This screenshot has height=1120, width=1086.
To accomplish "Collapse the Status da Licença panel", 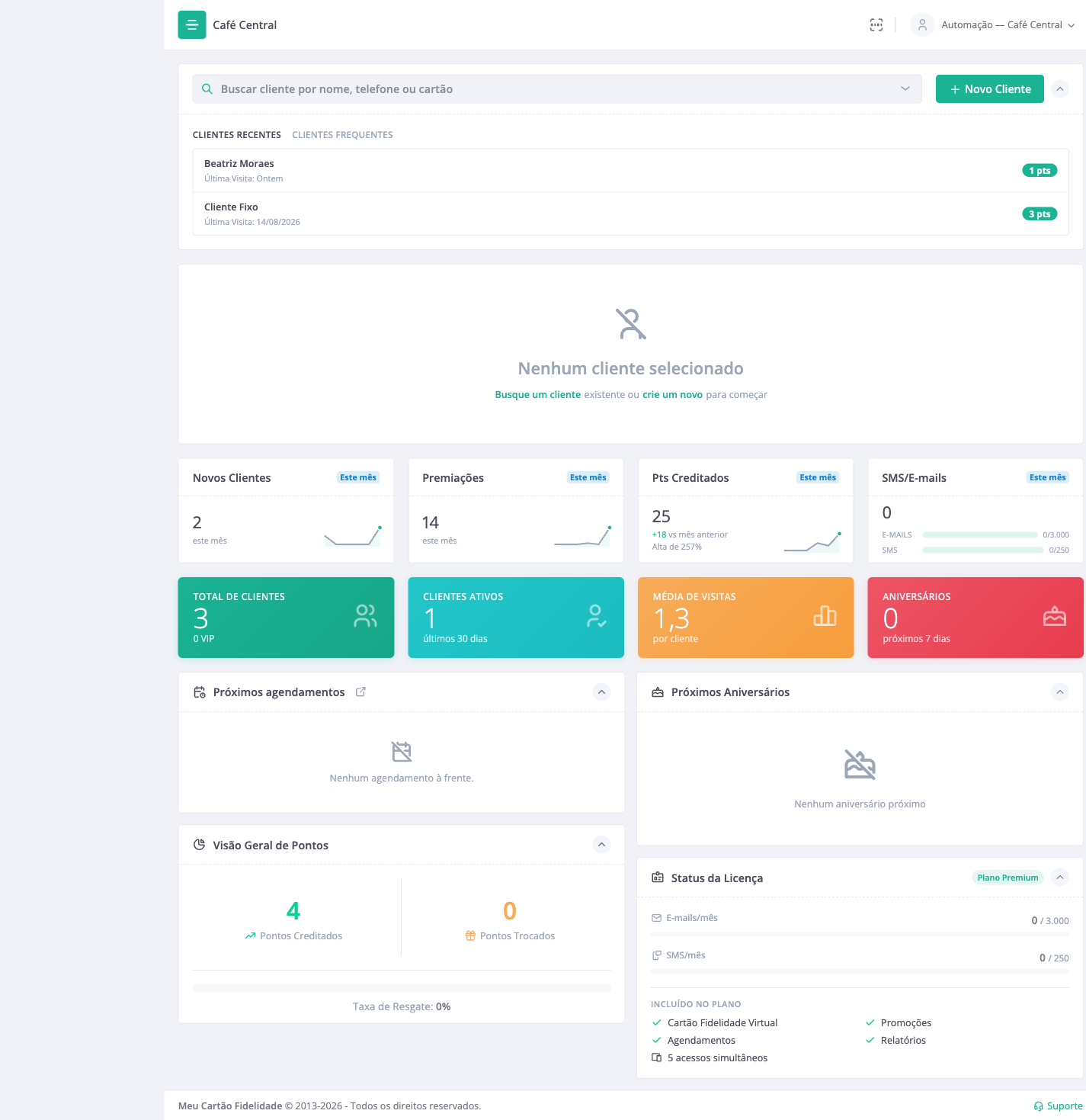I will click(x=1060, y=878).
